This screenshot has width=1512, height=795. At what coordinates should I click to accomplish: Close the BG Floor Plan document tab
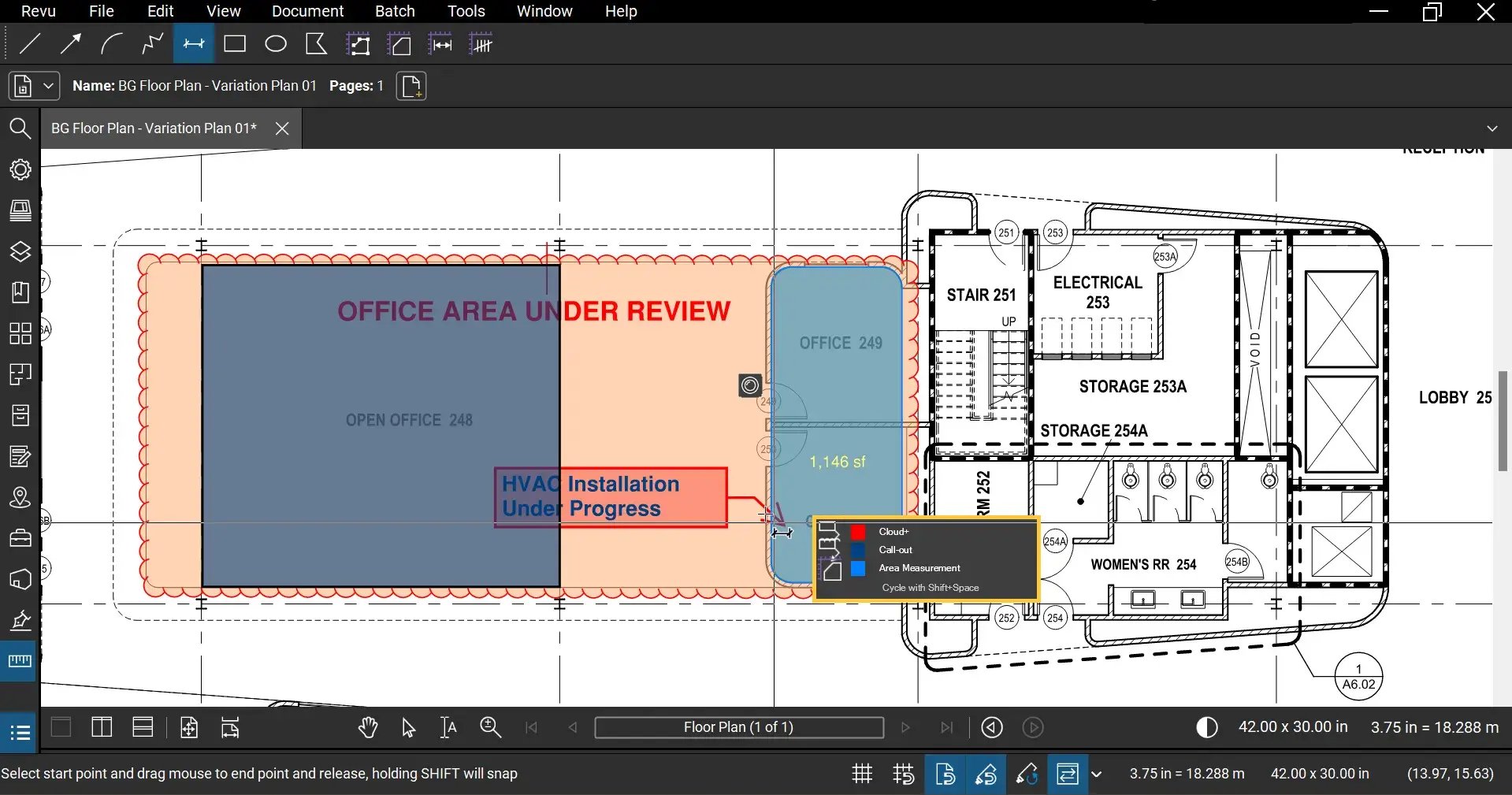[x=282, y=128]
